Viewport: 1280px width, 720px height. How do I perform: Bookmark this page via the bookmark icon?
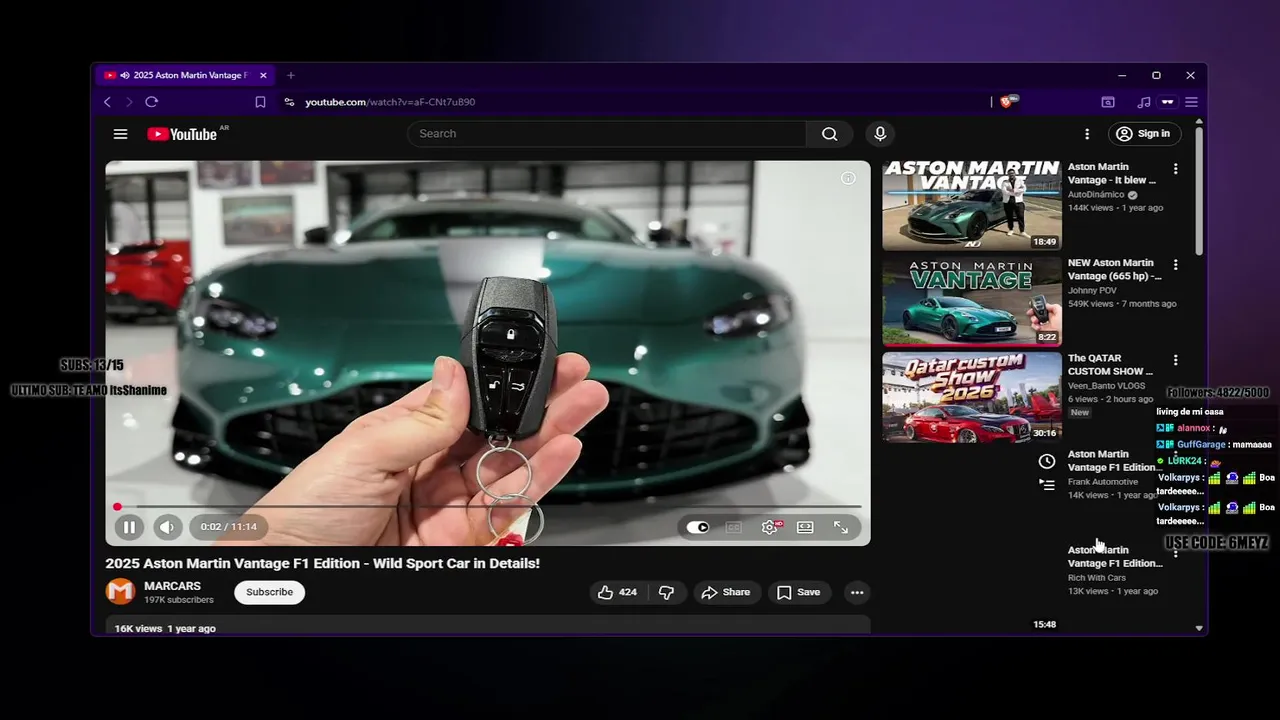(x=260, y=102)
